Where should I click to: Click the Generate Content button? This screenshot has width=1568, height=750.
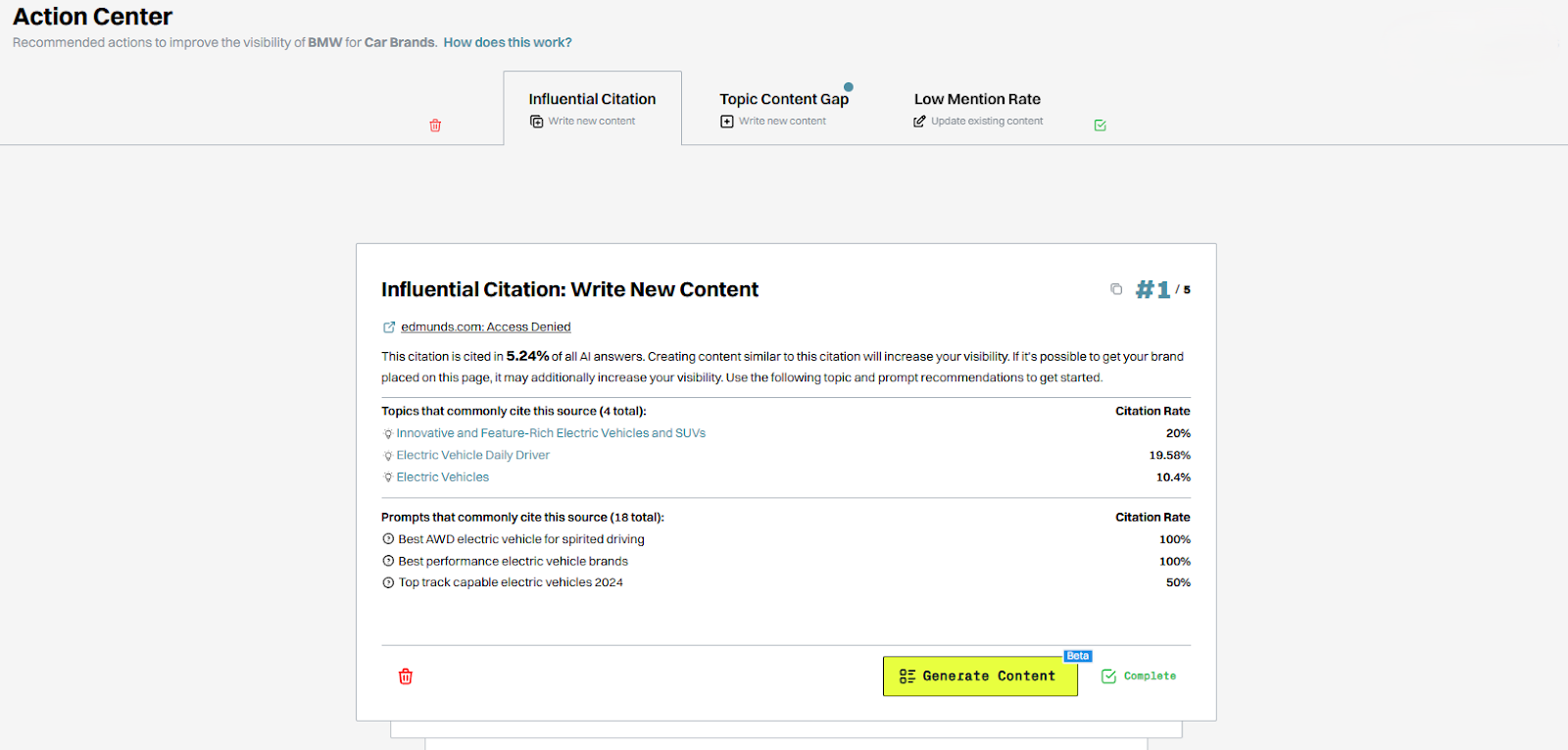(980, 676)
